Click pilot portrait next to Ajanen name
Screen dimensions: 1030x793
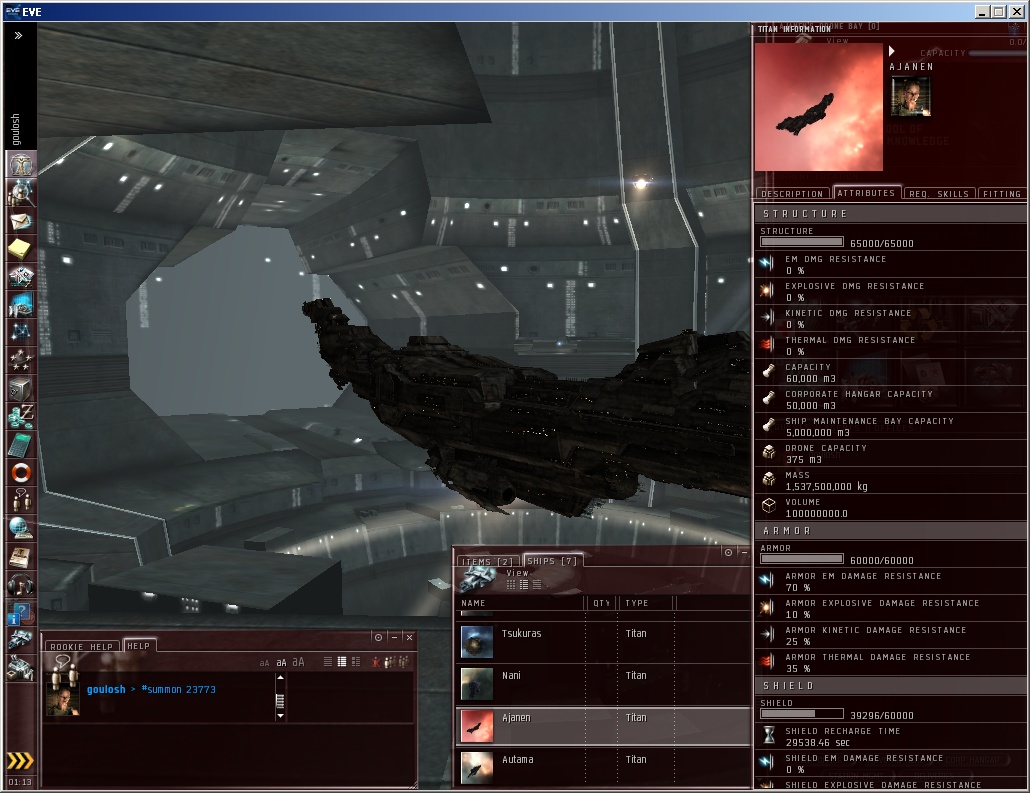pos(910,97)
